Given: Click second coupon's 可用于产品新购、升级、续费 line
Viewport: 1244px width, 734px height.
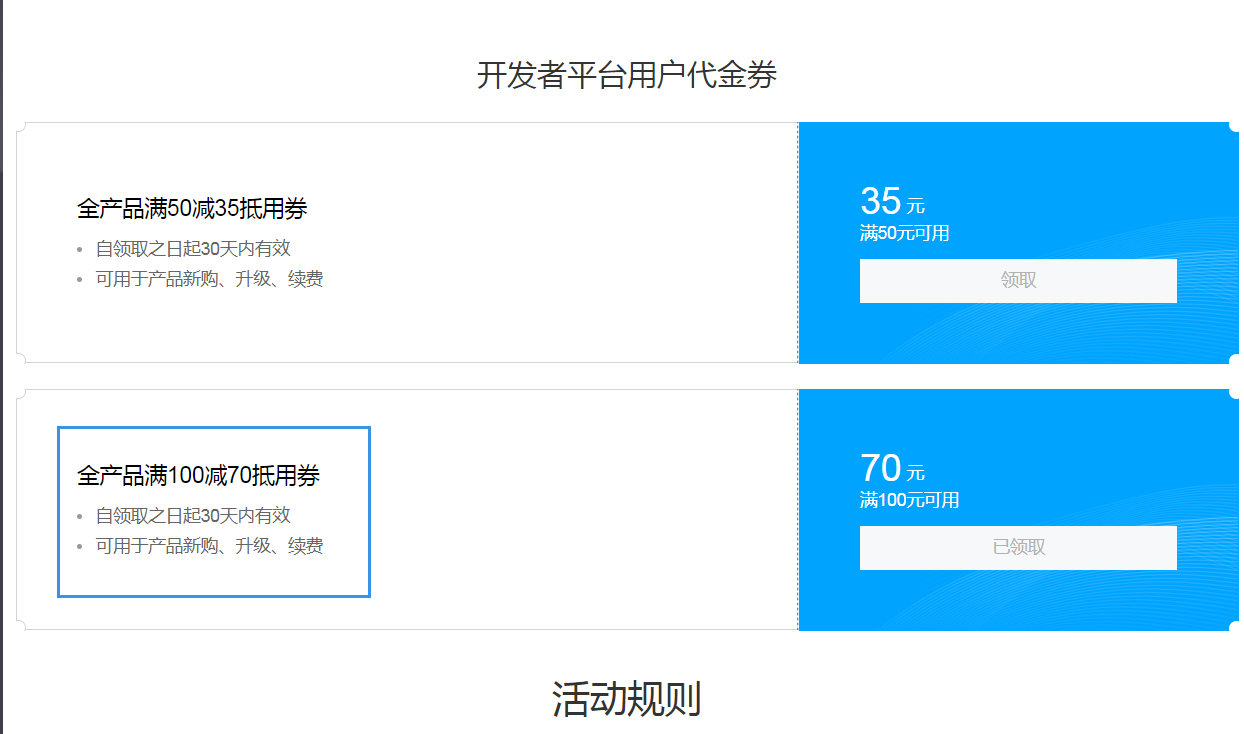Looking at the screenshot, I should click(209, 546).
